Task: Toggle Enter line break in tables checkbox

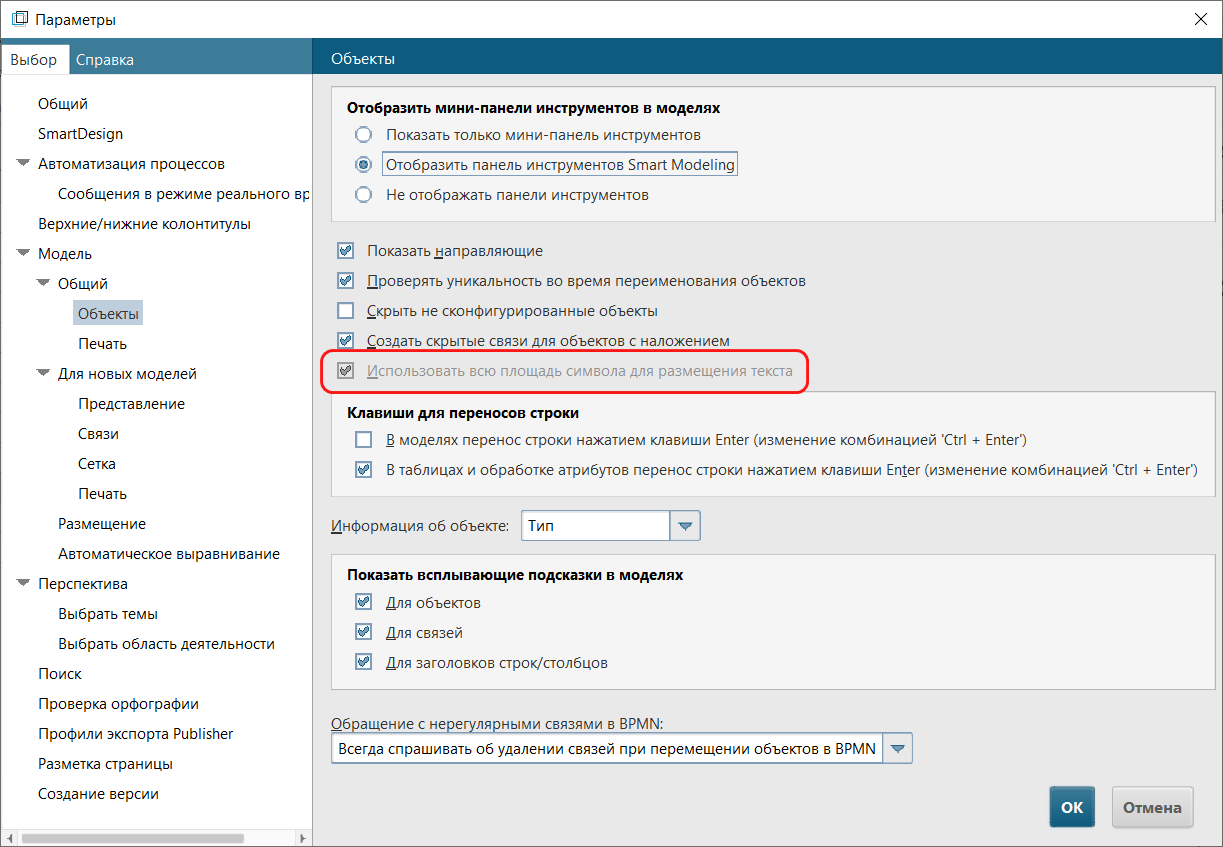Action: pos(363,470)
